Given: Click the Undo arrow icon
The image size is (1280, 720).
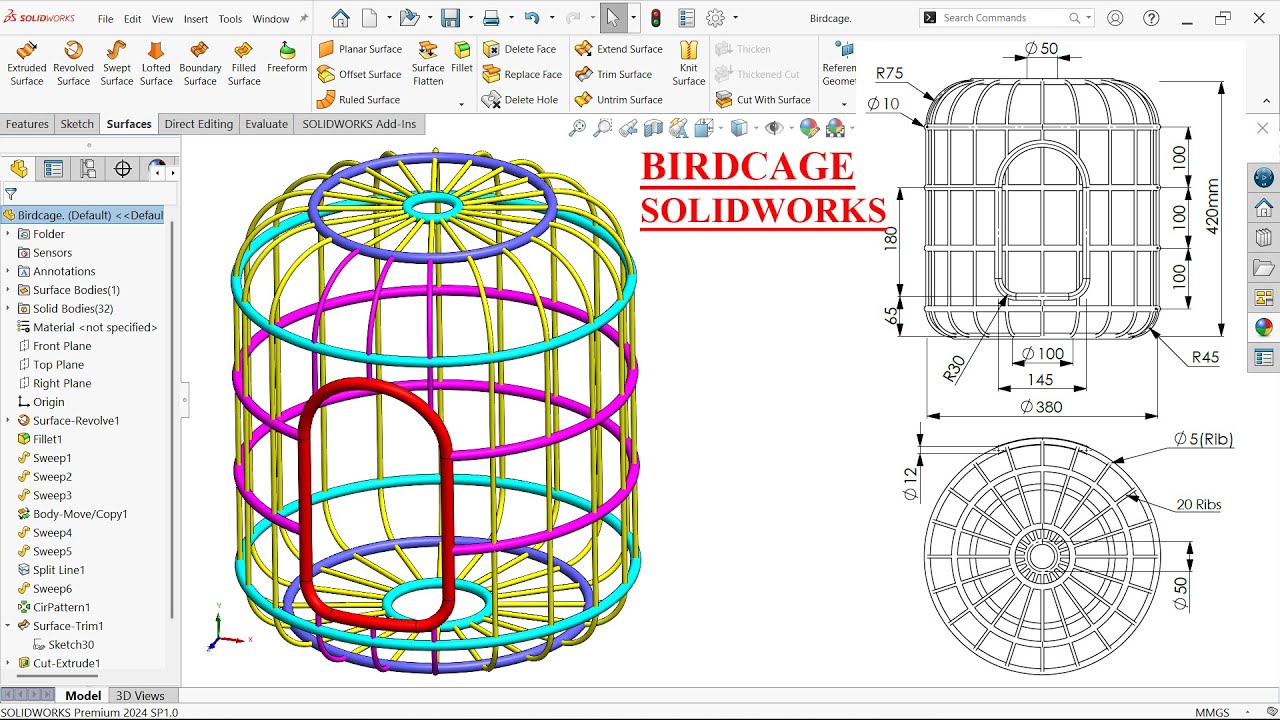Looking at the screenshot, I should (532, 18).
